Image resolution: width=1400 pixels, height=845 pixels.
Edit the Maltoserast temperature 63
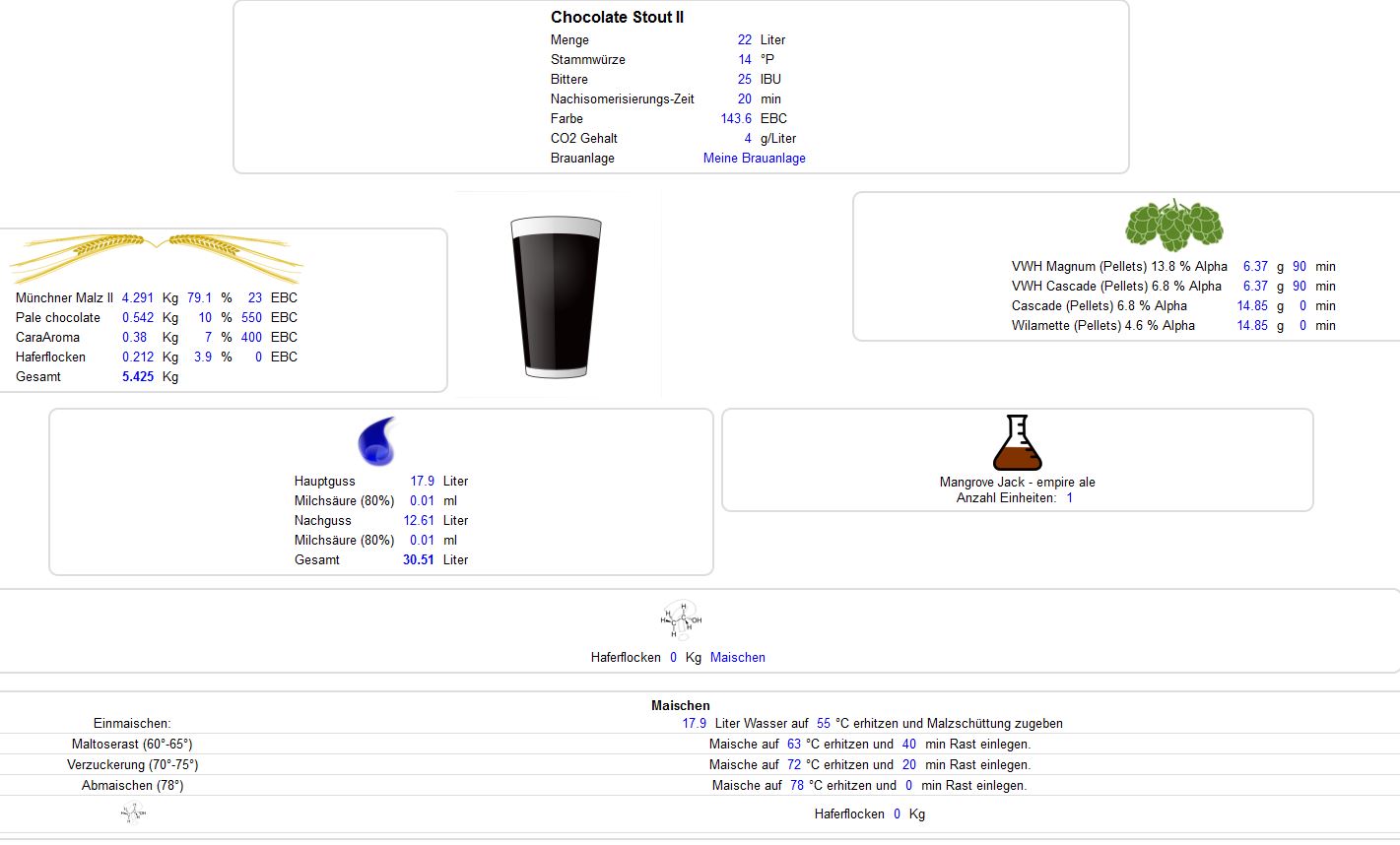[x=794, y=744]
